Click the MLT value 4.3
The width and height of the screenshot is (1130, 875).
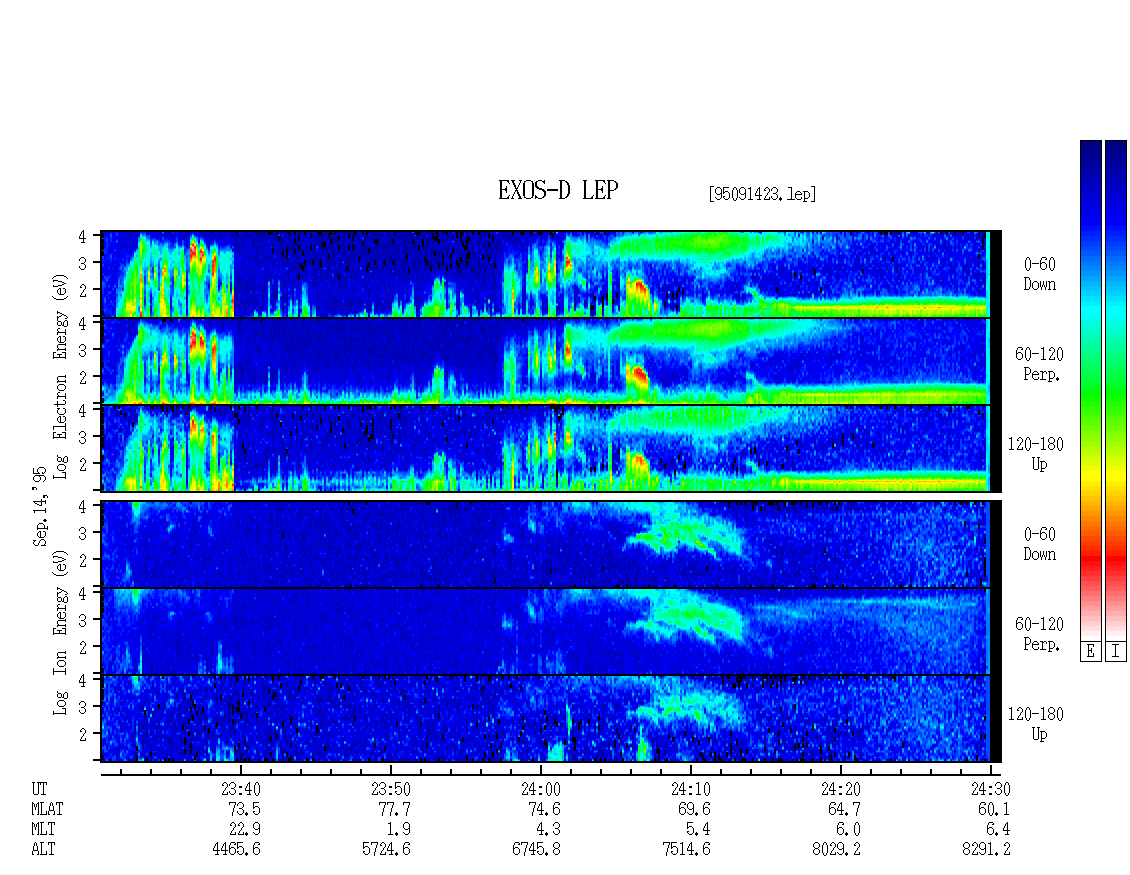pyautogui.click(x=548, y=830)
